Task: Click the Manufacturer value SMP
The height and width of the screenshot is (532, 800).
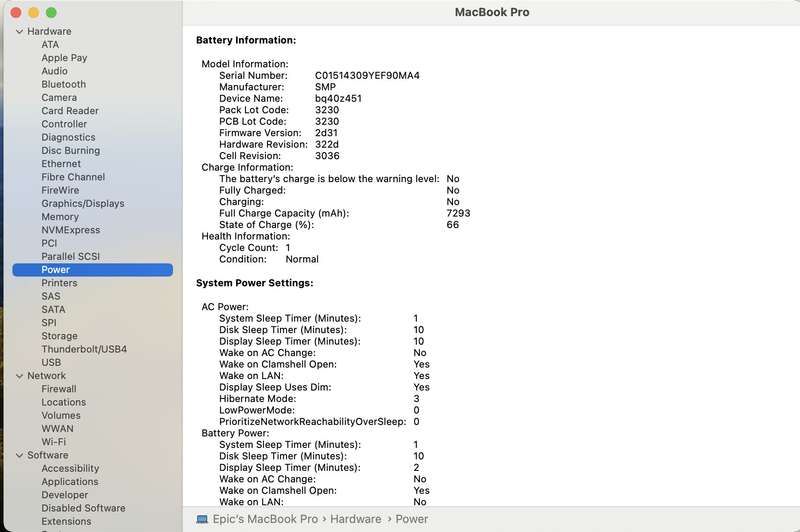Action: coord(325,88)
